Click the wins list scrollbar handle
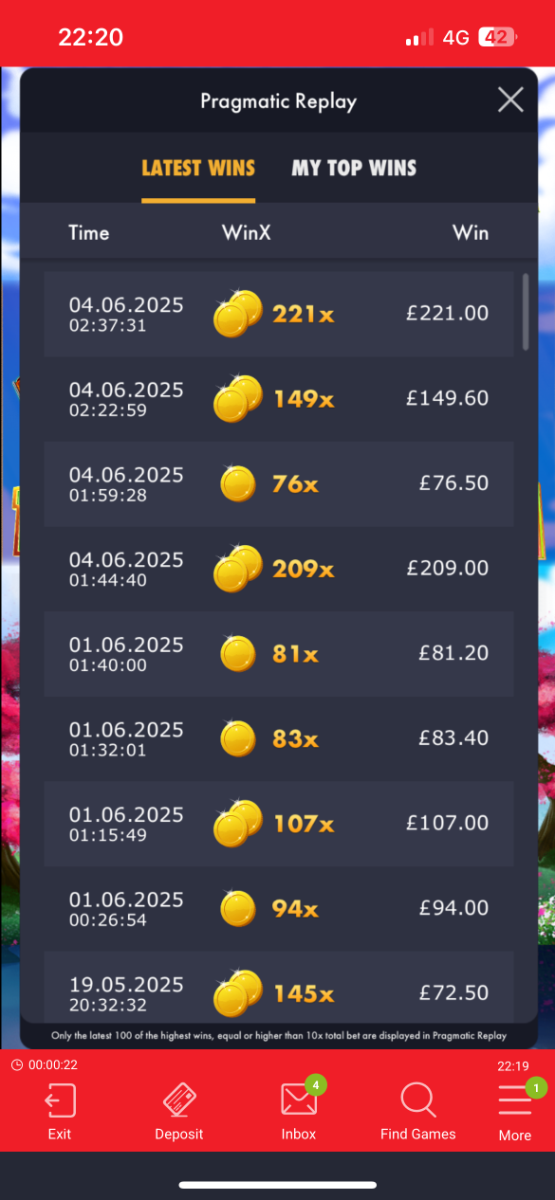The image size is (555, 1200). (x=526, y=312)
